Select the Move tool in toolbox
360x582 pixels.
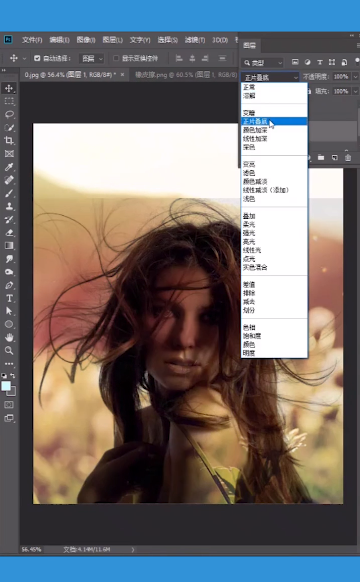click(x=9, y=88)
